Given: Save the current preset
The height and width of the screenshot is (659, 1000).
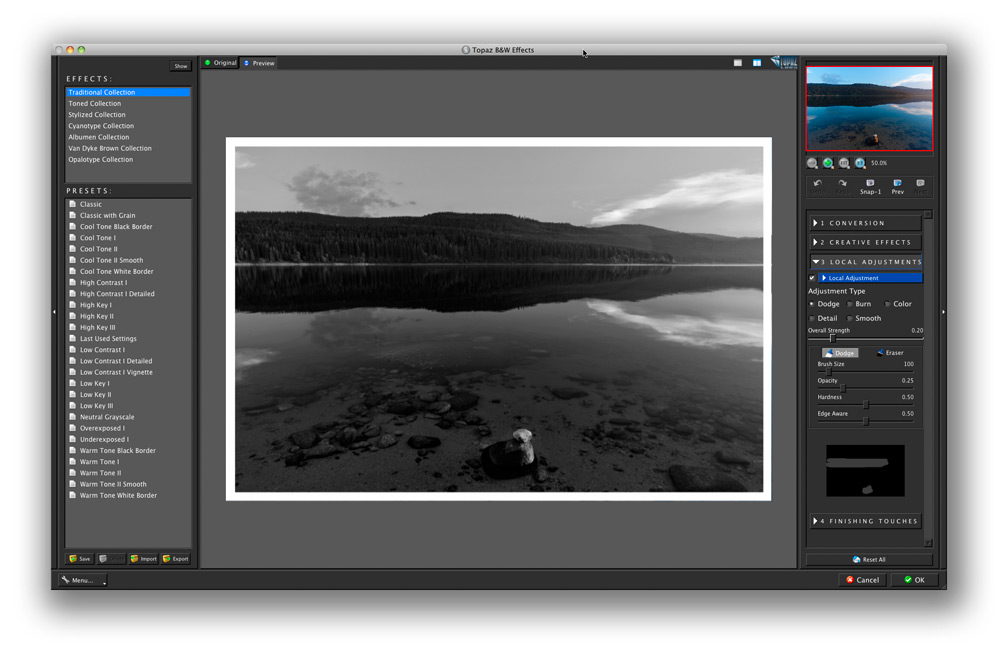Looking at the screenshot, I should click(x=80, y=559).
